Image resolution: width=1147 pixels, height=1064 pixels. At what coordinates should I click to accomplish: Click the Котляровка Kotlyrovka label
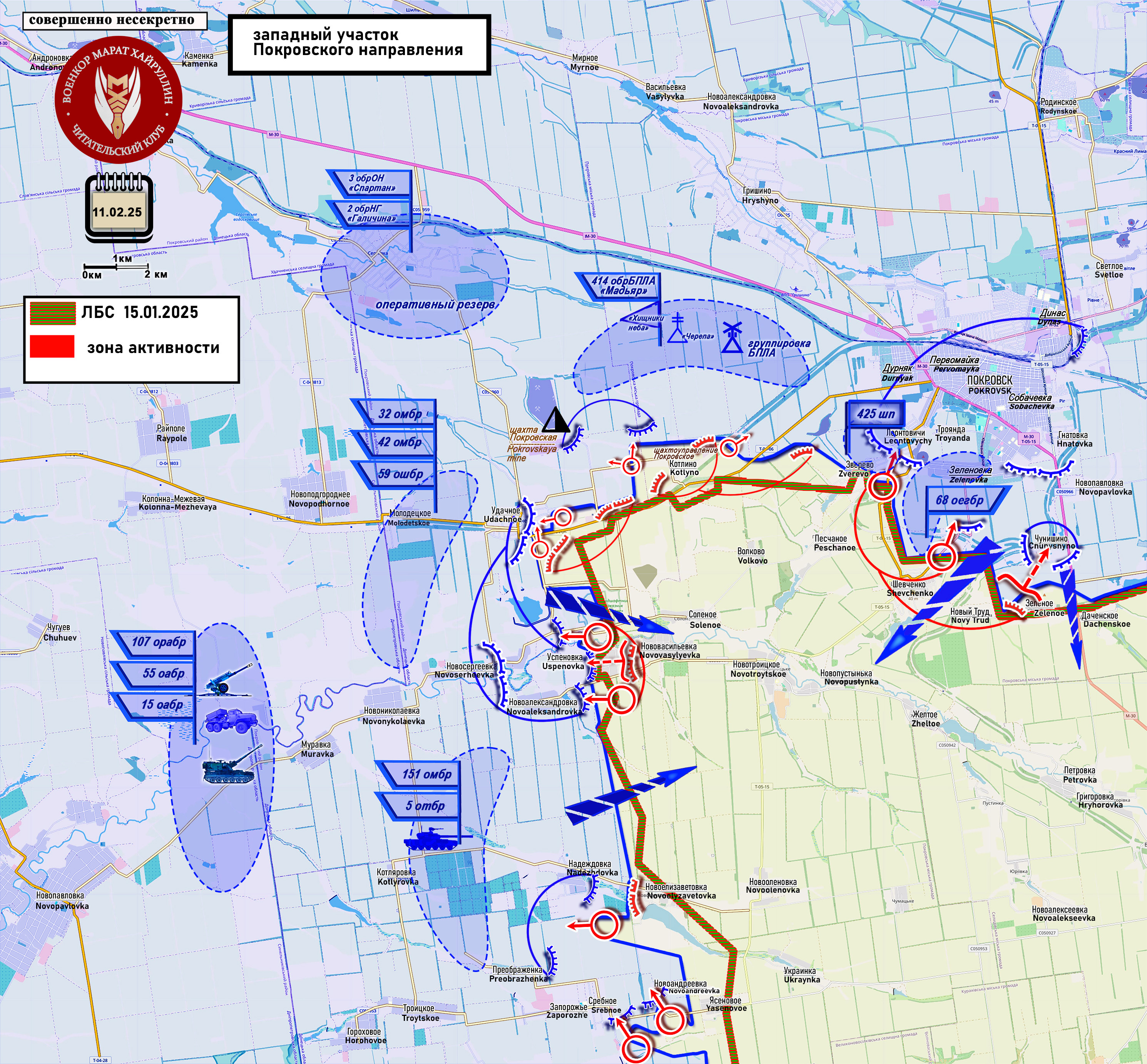[397, 877]
